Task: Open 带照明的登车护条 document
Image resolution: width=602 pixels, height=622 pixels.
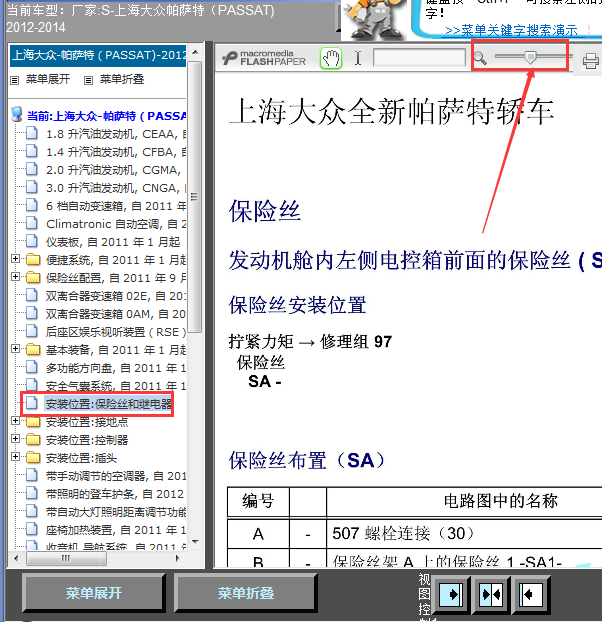Action: [115, 494]
